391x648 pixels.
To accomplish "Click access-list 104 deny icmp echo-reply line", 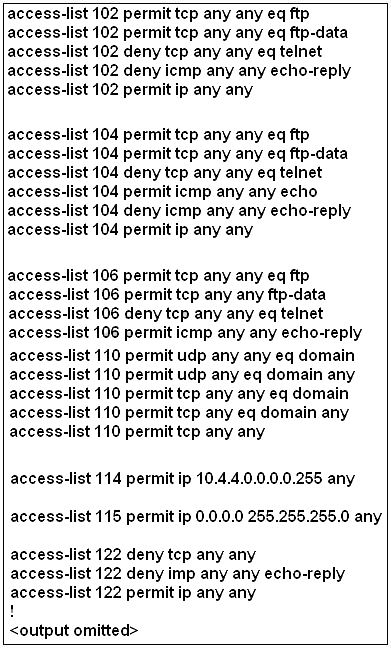I will pos(179,211).
